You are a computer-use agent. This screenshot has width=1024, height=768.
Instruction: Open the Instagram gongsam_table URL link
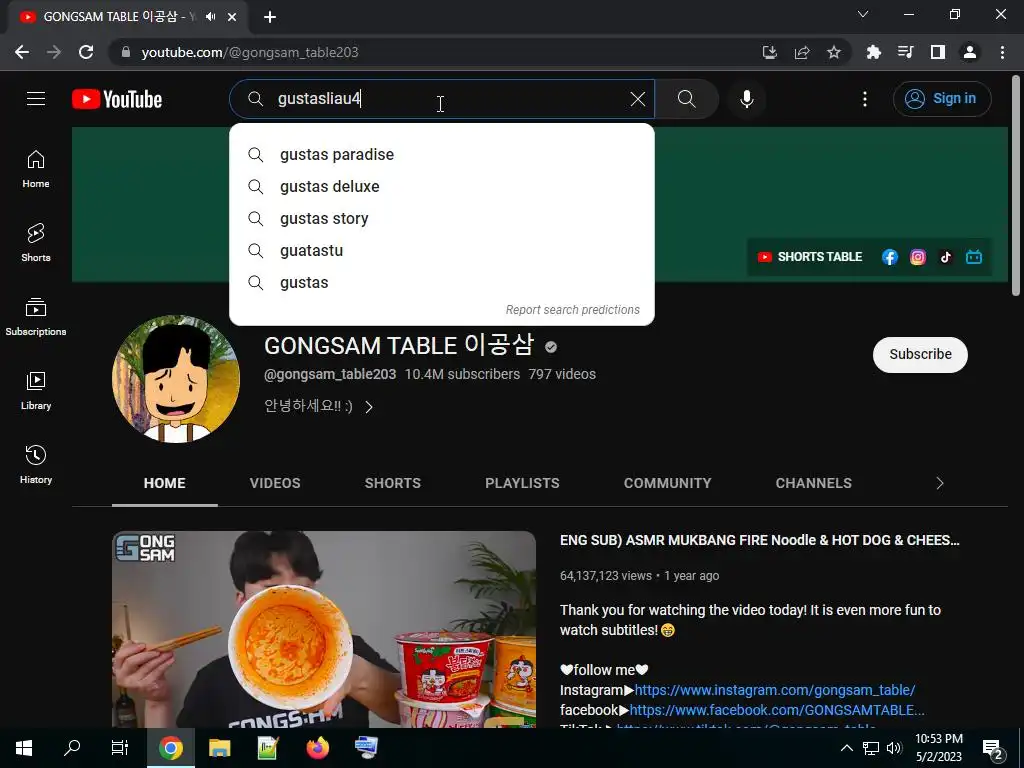coord(775,690)
